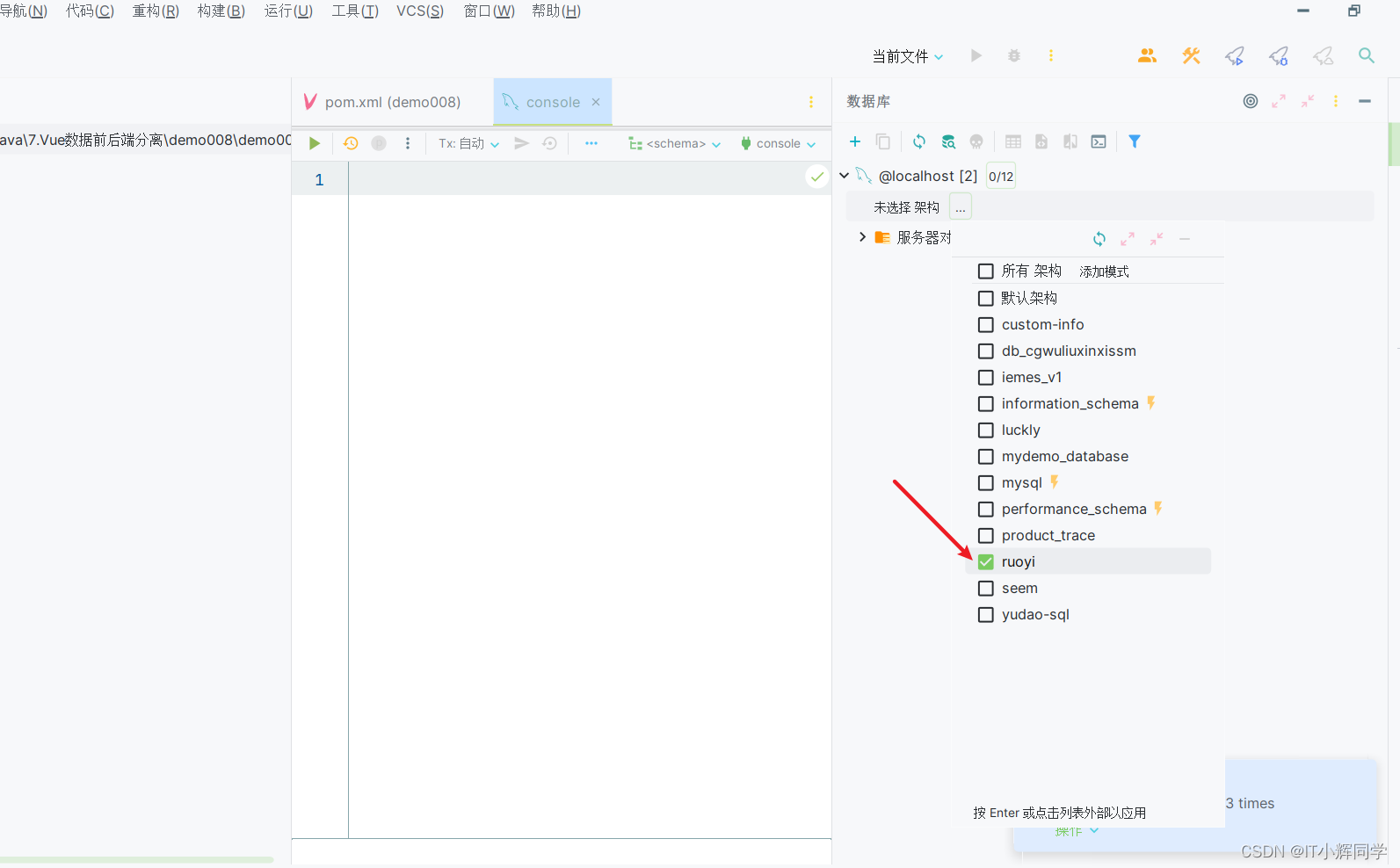
Task: Click the duplicate data source icon
Action: click(x=883, y=141)
